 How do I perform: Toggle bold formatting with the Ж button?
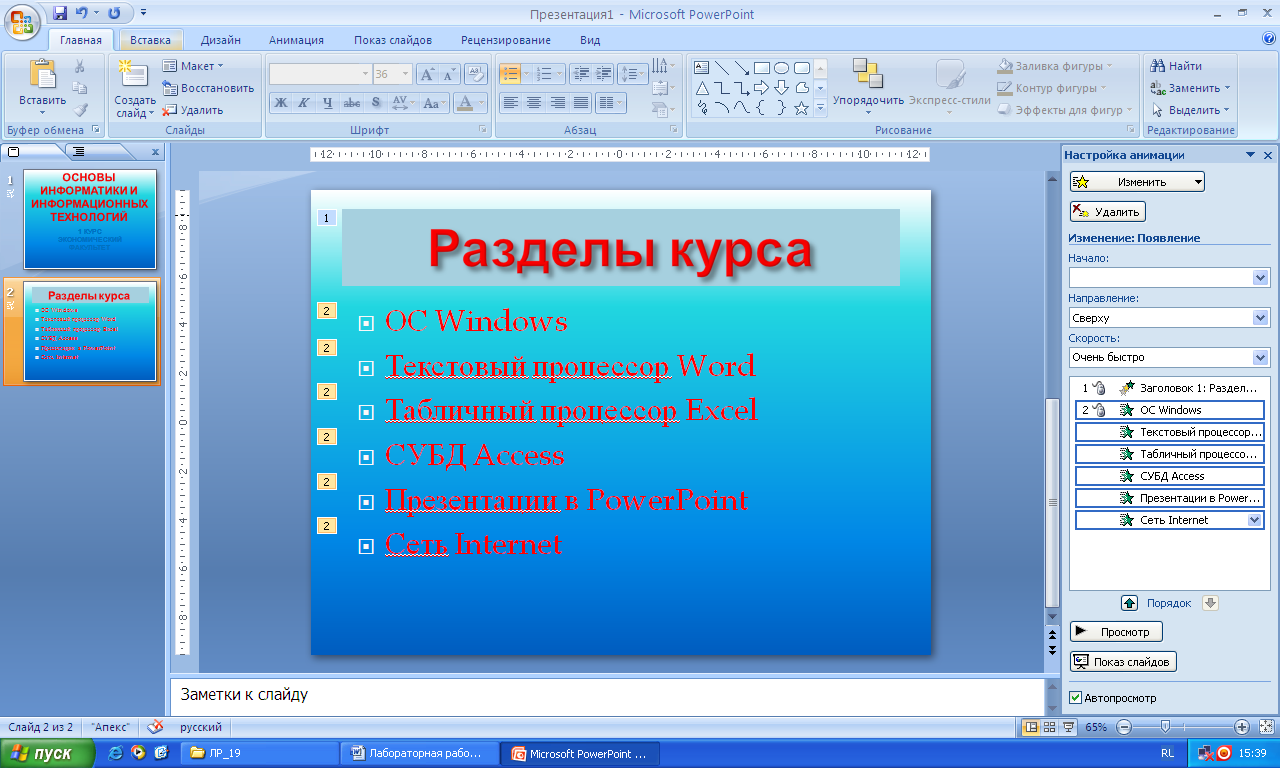(x=281, y=103)
